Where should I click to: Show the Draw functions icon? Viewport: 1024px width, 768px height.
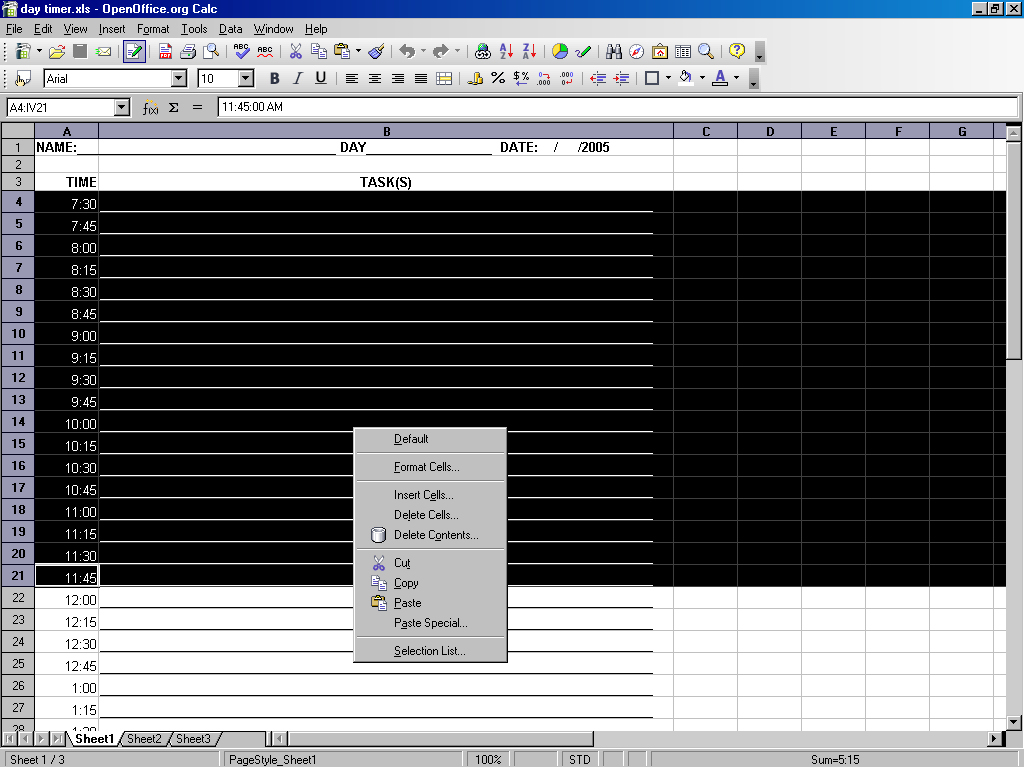tap(583, 52)
